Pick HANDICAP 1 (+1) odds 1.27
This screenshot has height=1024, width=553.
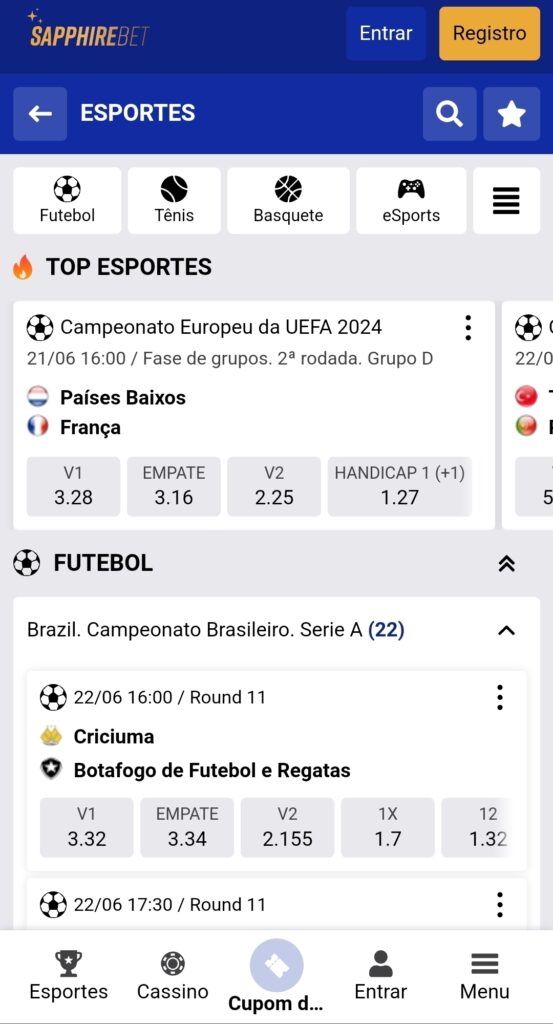400,487
